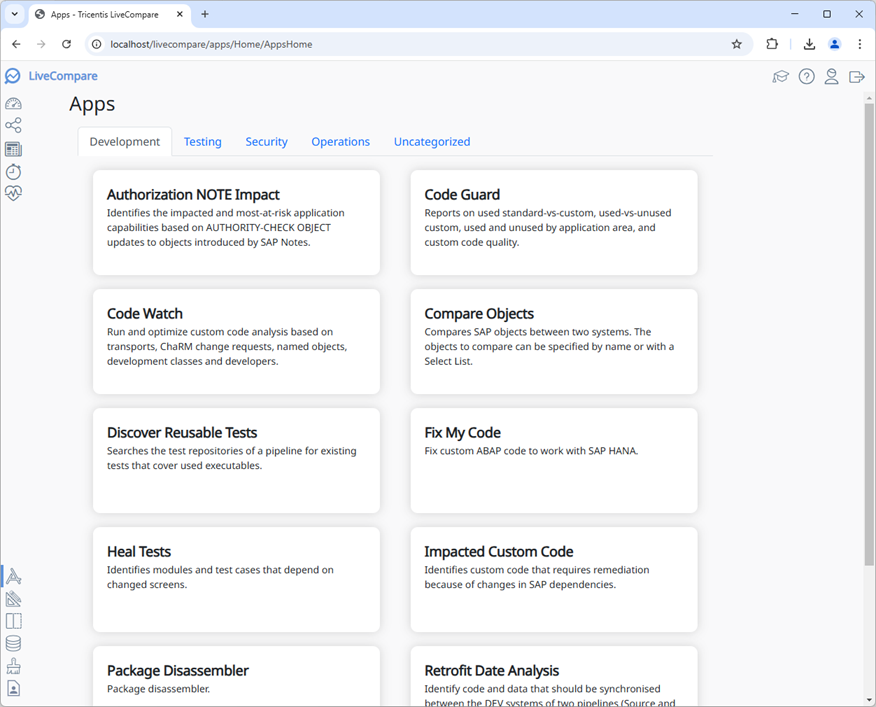
Task: Open the Code Guard app card
Action: point(554,222)
